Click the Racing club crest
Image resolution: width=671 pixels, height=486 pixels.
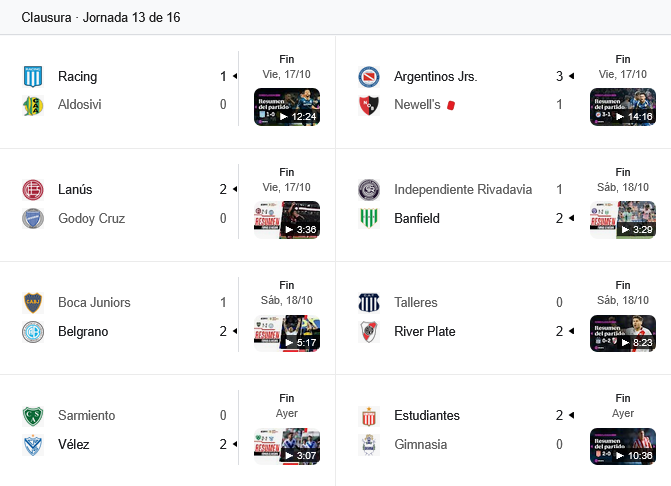click(x=33, y=77)
